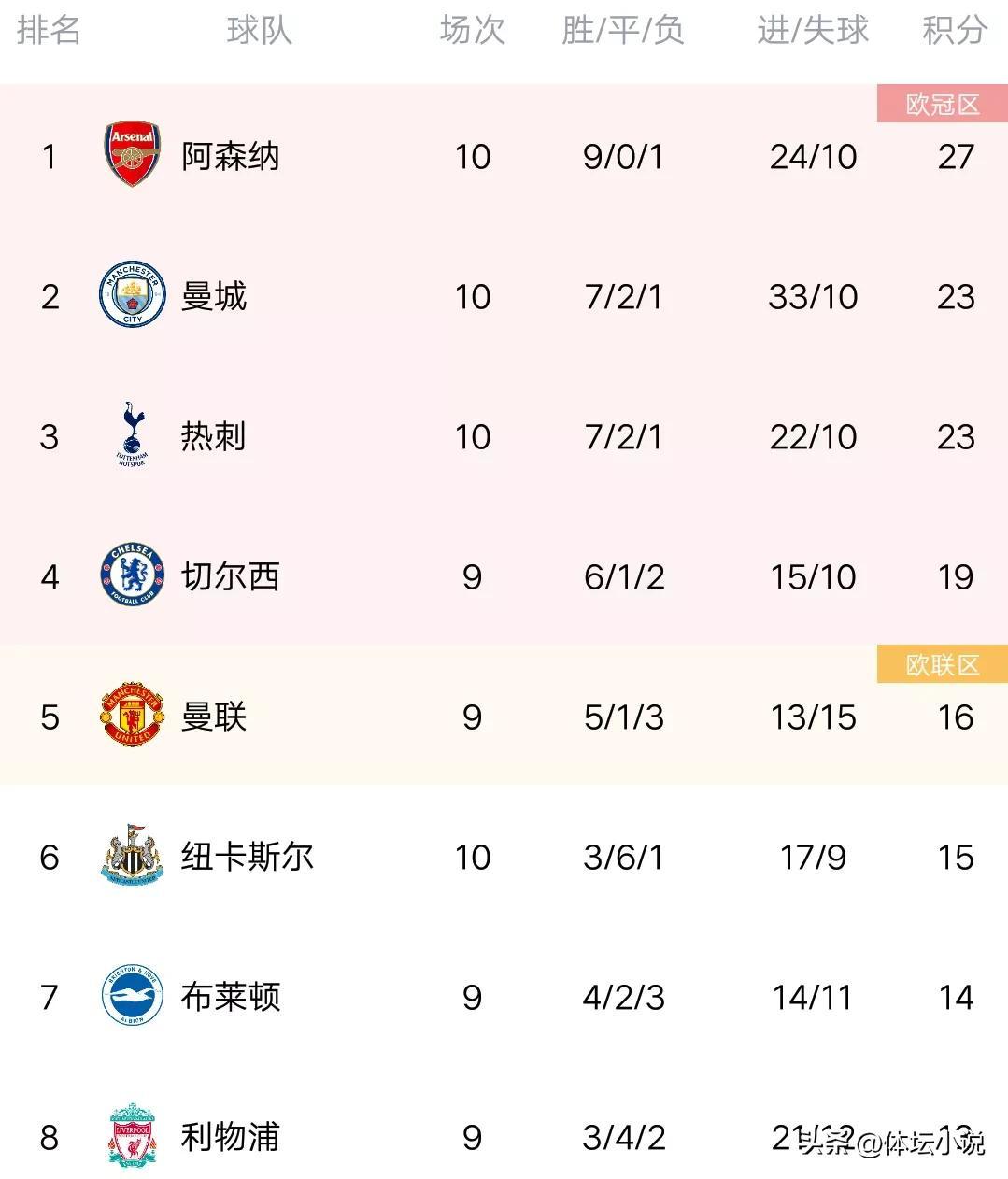Screen dimensions: 1008x1179
Task: Click the Manchester United crest
Action: coord(132,717)
